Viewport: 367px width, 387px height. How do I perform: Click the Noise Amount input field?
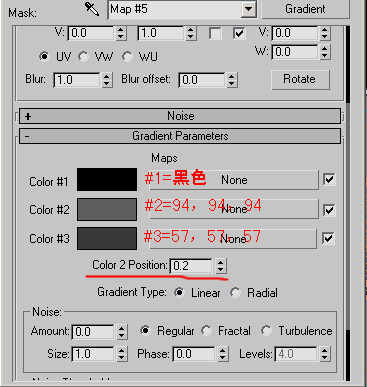pos(93,332)
